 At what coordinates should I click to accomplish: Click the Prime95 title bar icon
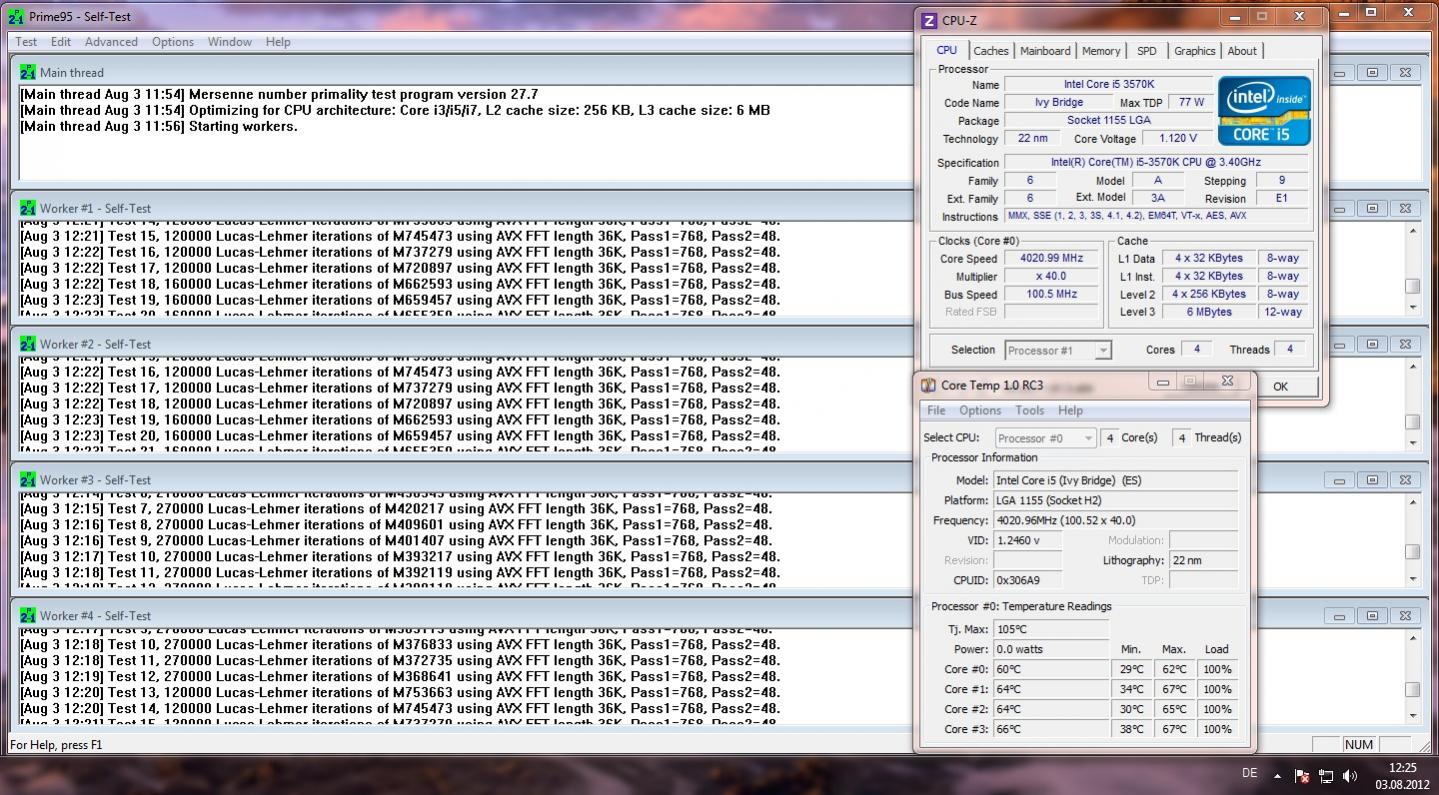15,17
